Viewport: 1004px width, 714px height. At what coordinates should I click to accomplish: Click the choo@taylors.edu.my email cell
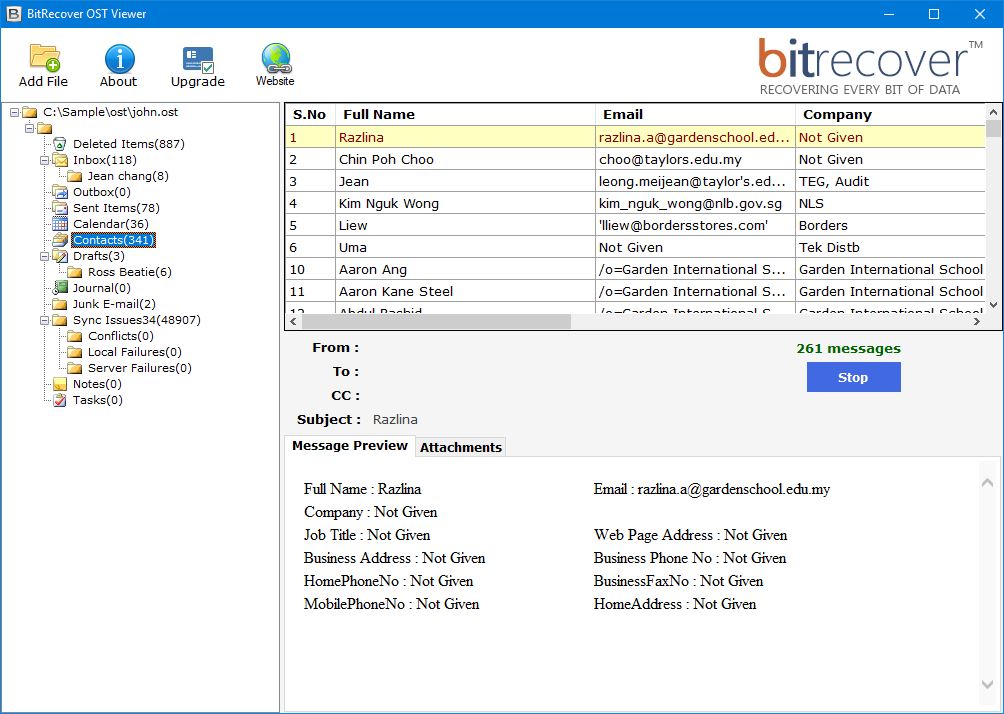pyautogui.click(x=695, y=159)
